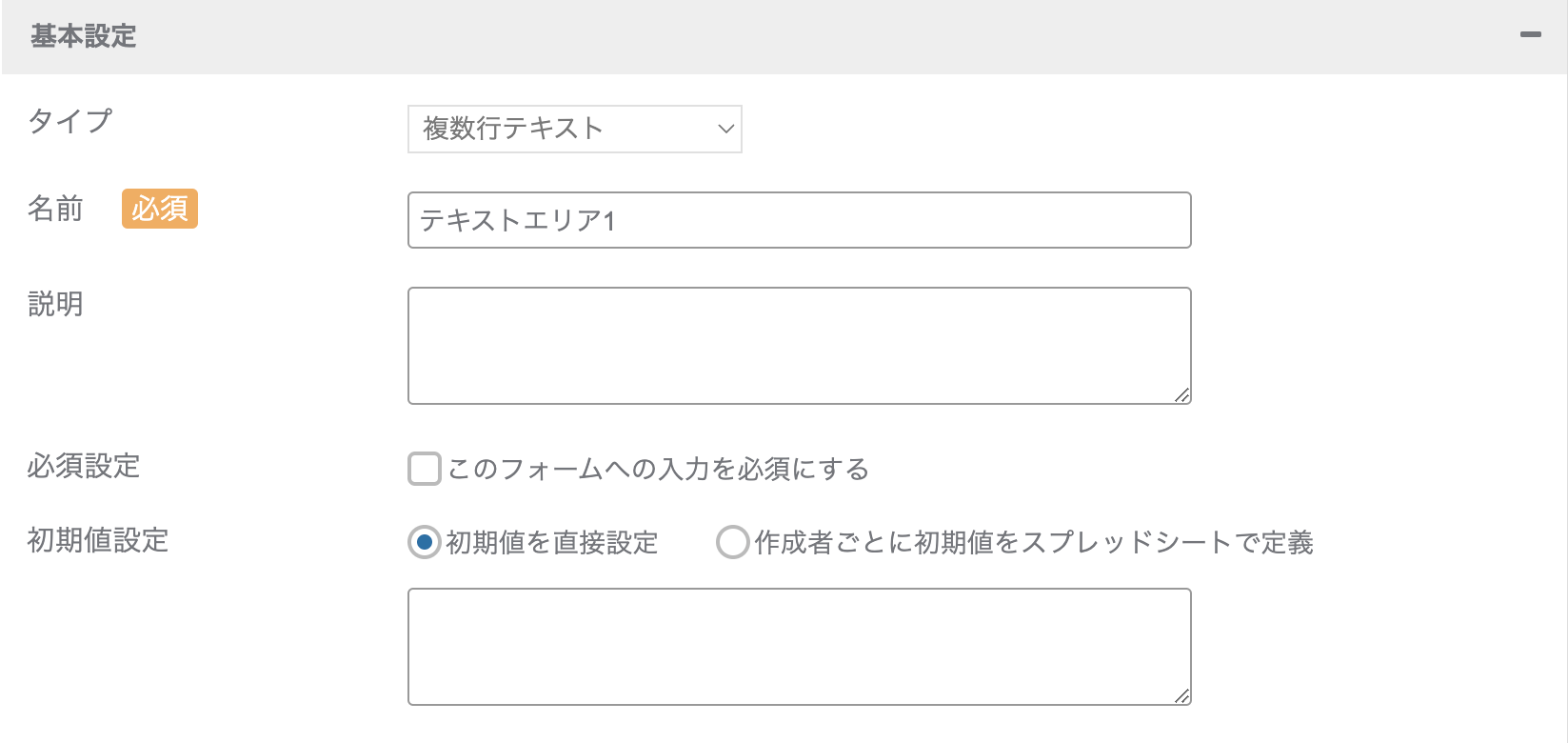
Task: Open the タイプ dropdown showing 複数行テキスト
Action: [x=574, y=129]
